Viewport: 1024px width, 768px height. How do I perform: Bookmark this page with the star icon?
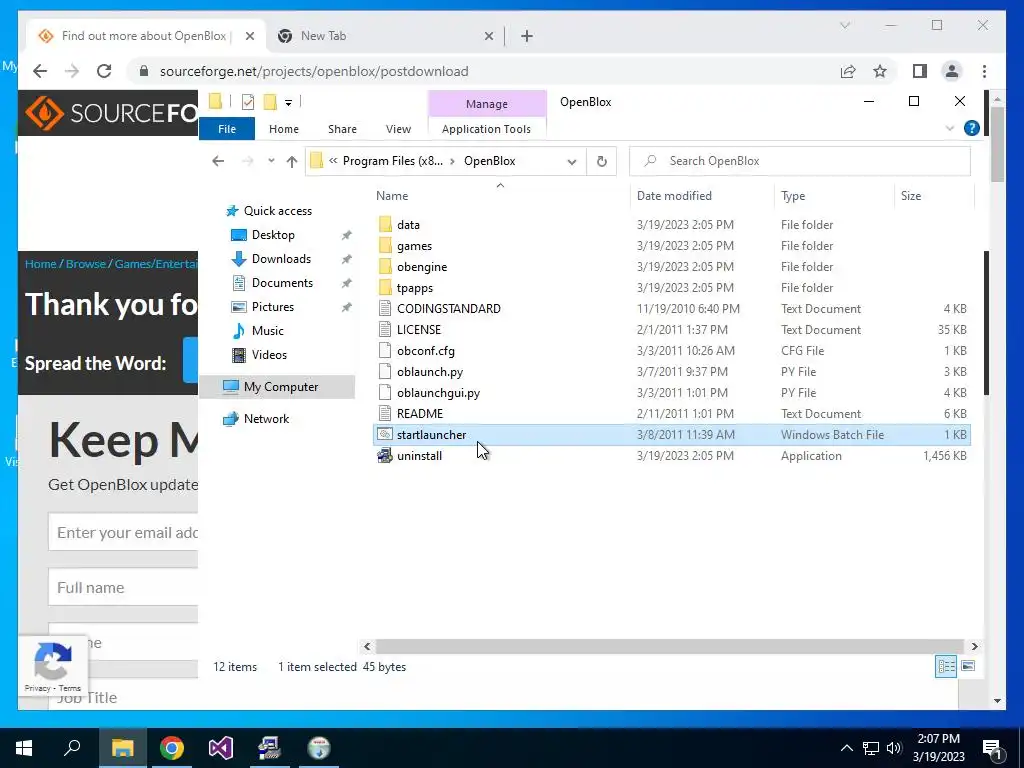[880, 71]
